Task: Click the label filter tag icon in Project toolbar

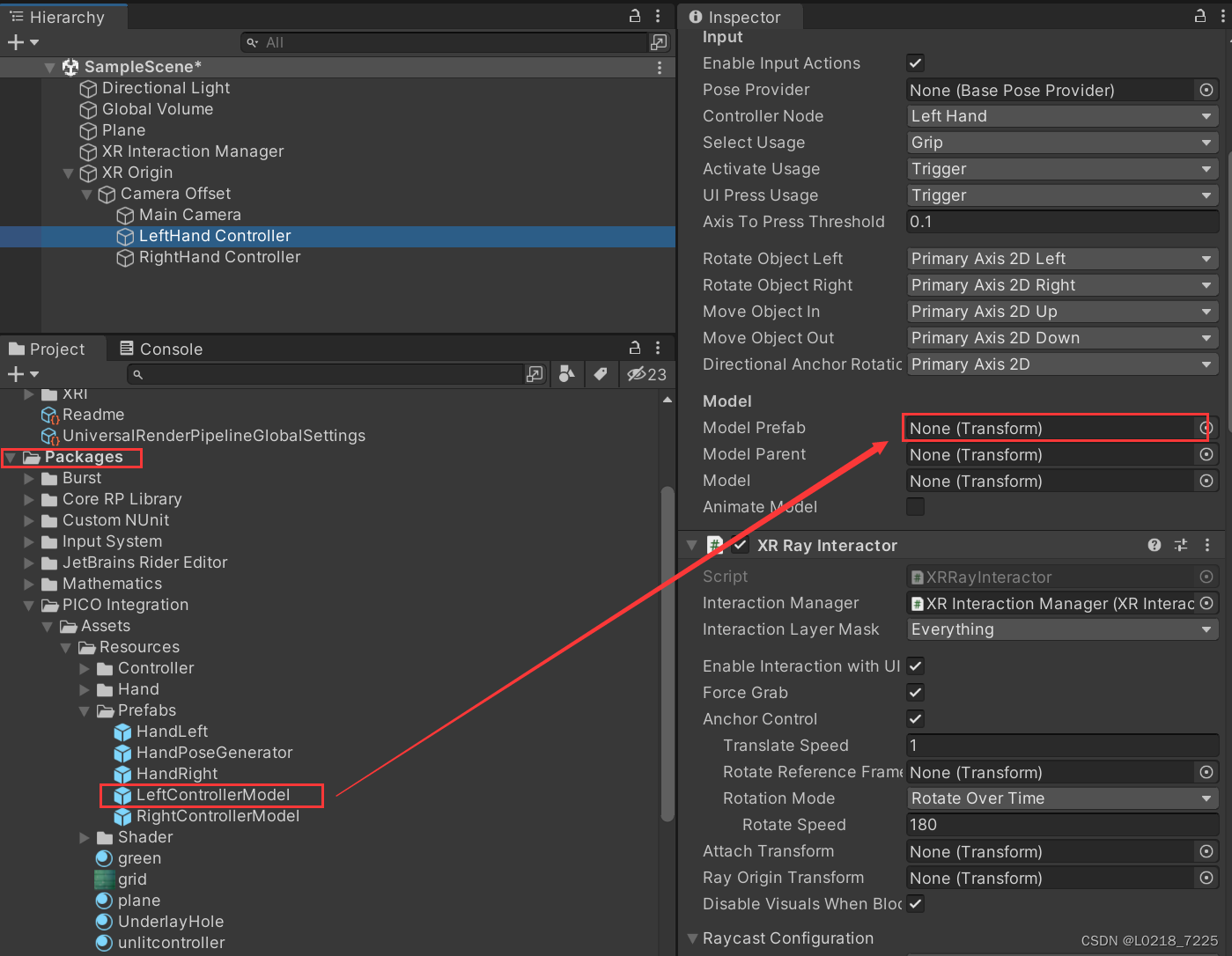Action: click(x=601, y=374)
